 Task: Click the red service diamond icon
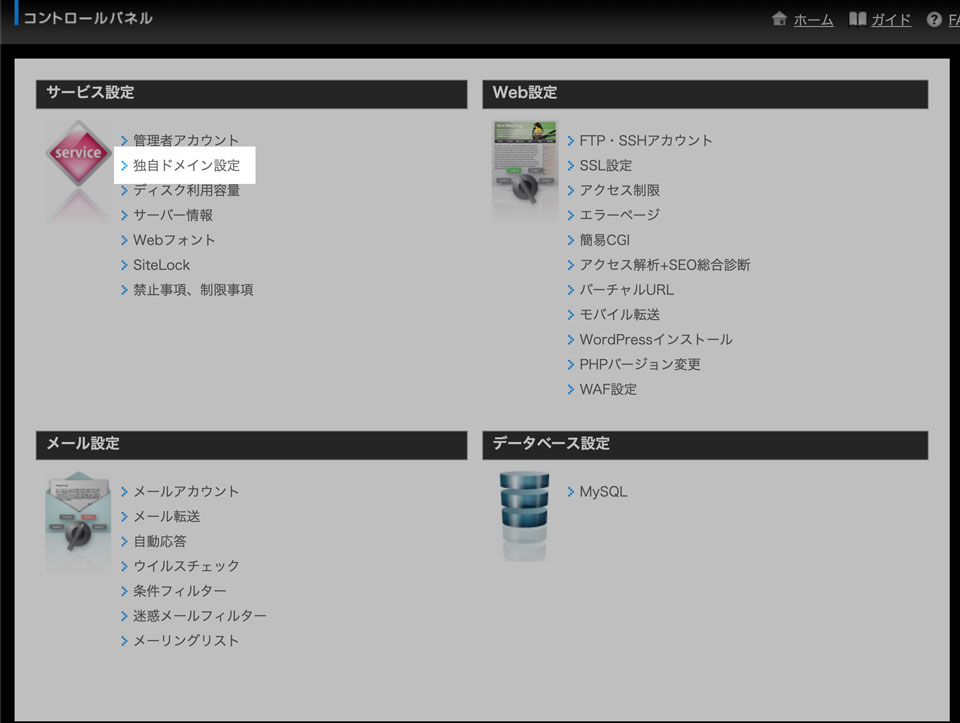[78, 153]
